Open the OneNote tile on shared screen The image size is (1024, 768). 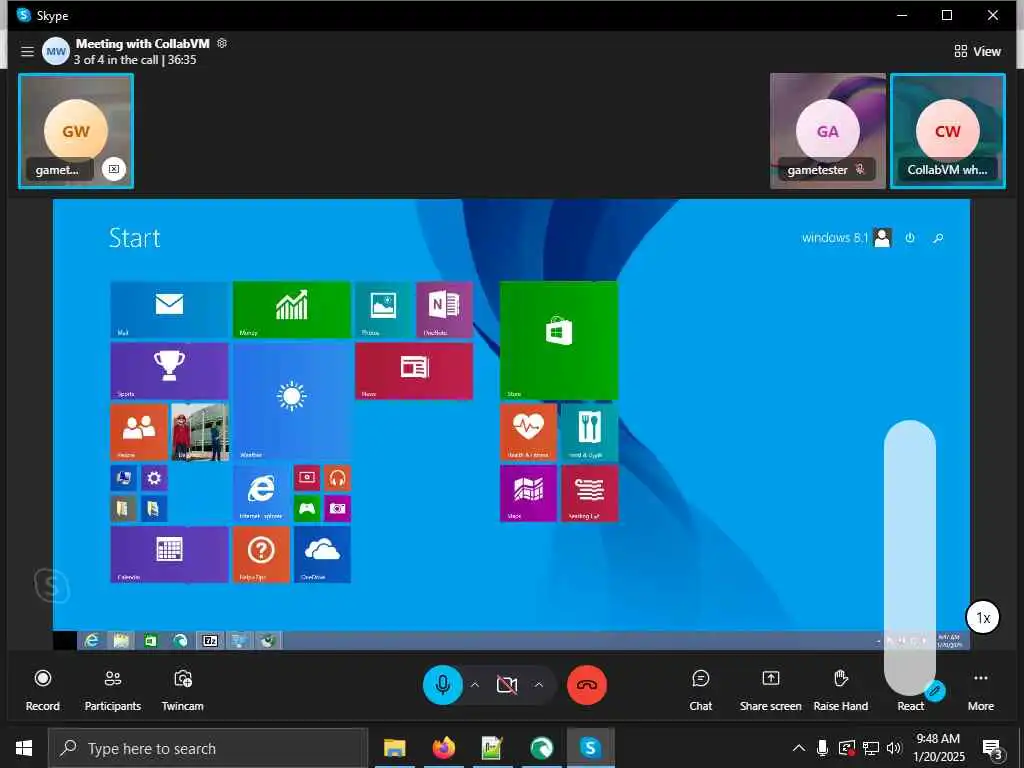click(445, 310)
